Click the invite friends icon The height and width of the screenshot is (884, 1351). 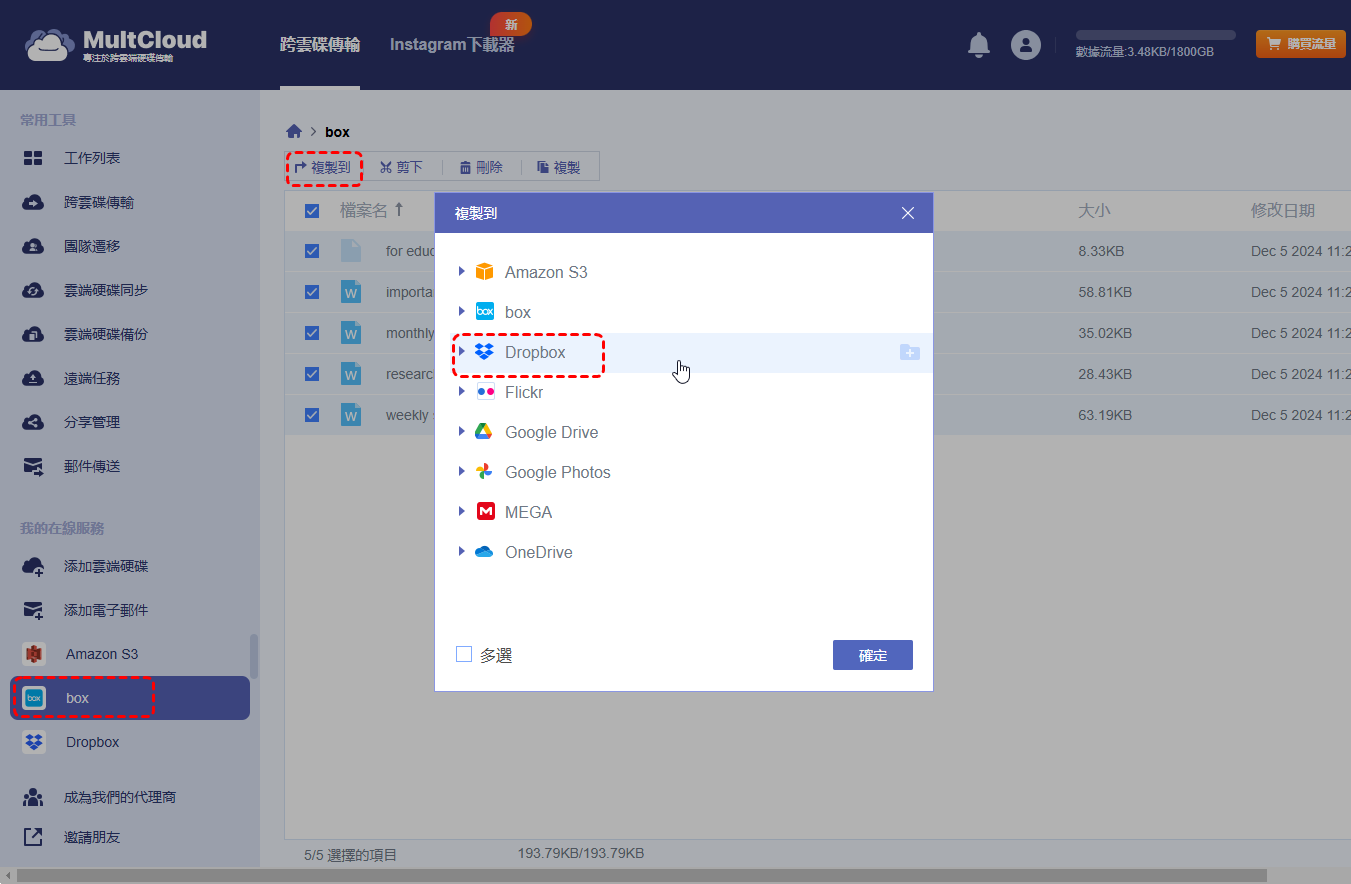pyautogui.click(x=33, y=837)
